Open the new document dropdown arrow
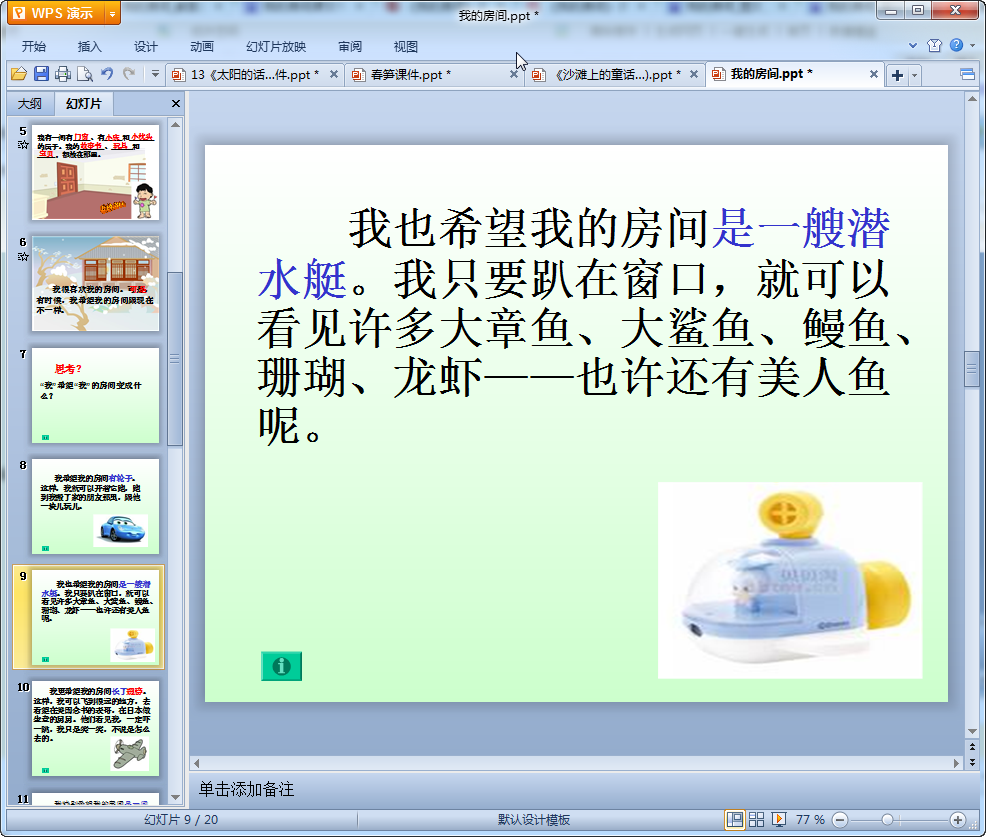Screen dimensions: 986x837 click(x=914, y=75)
